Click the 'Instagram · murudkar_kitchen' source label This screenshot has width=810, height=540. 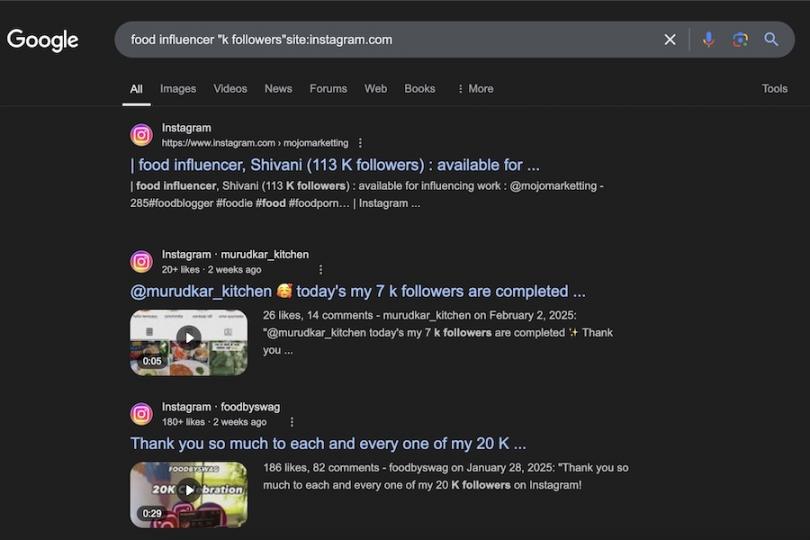[235, 254]
